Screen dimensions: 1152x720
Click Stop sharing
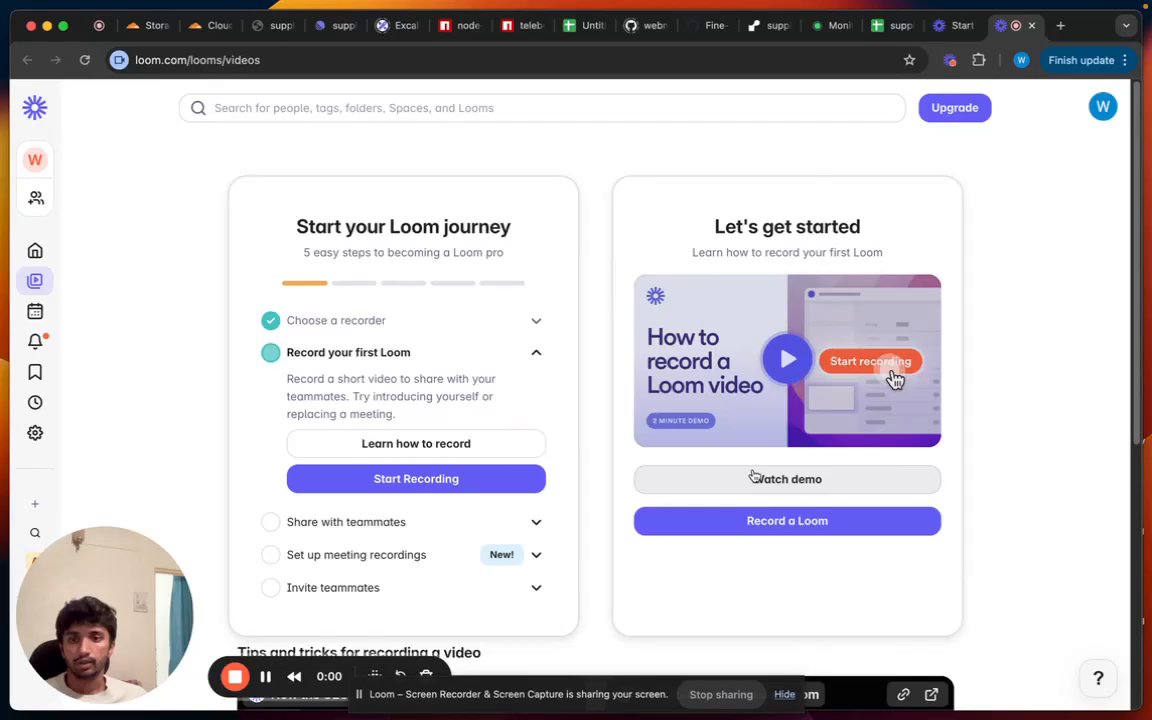721,694
